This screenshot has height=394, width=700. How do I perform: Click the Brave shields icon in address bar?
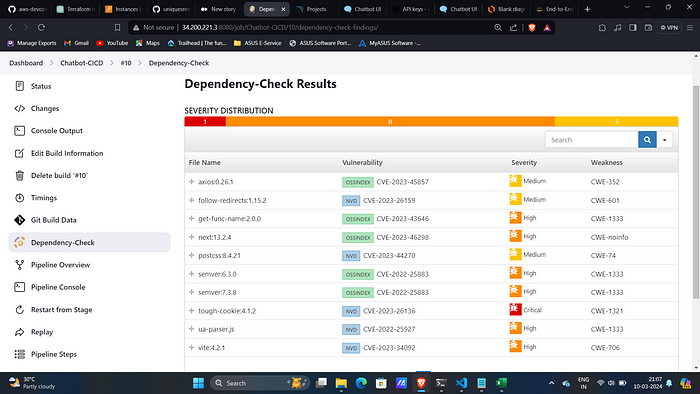pos(532,28)
